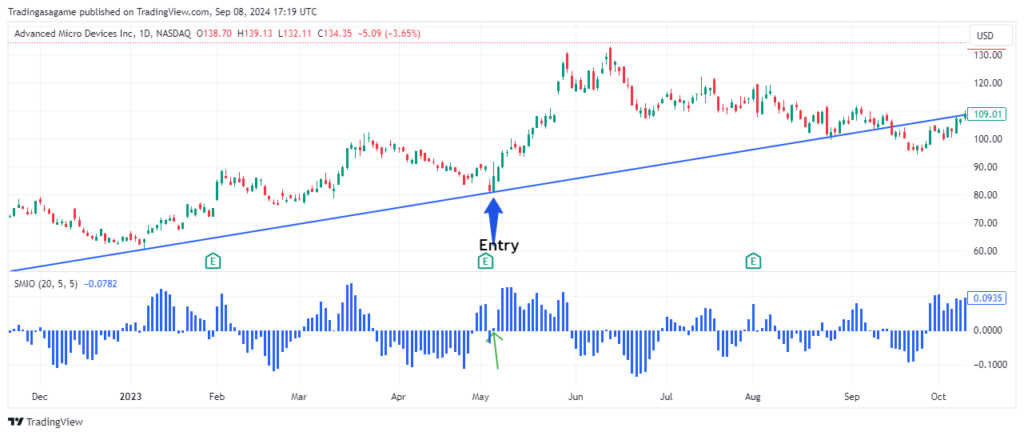Click the 60.00 price axis label
1024x436 pixels.
click(x=986, y=251)
